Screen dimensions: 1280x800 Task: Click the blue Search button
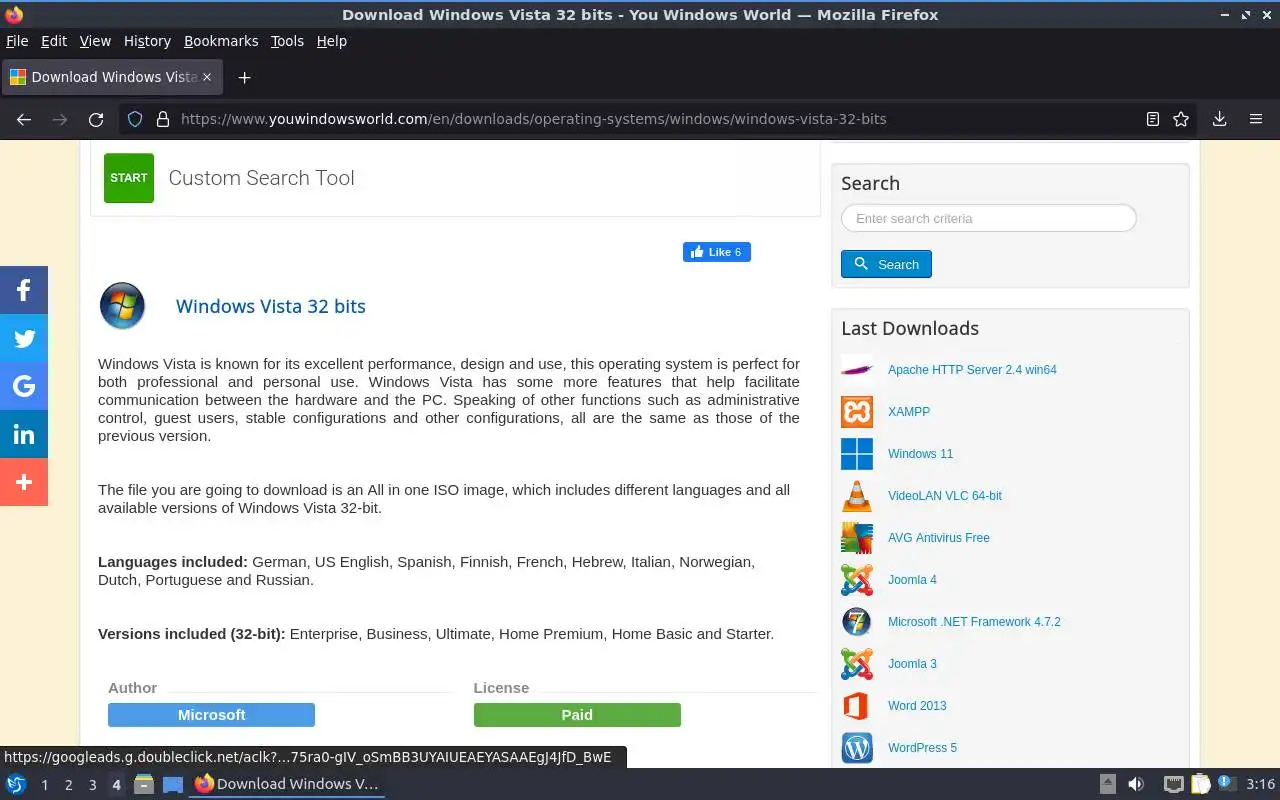(x=886, y=264)
